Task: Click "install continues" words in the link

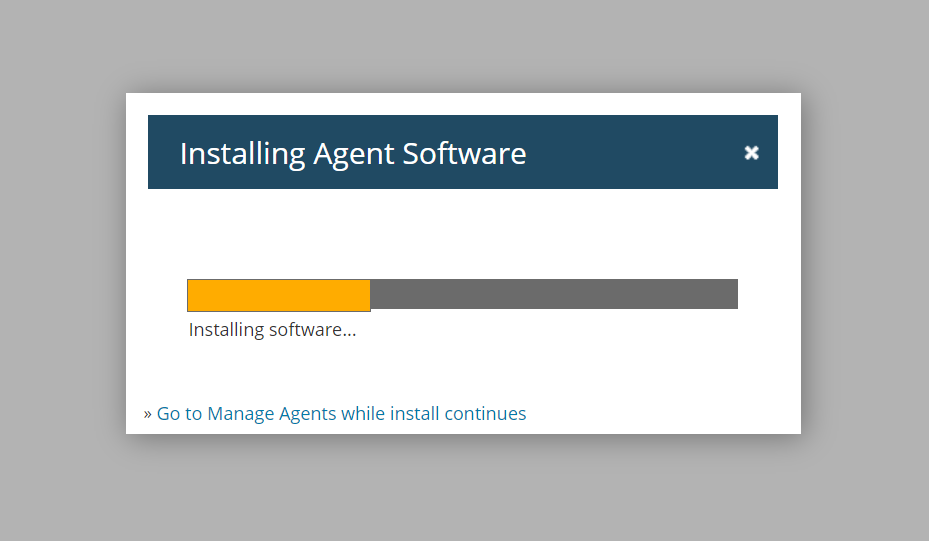Action: 458,413
